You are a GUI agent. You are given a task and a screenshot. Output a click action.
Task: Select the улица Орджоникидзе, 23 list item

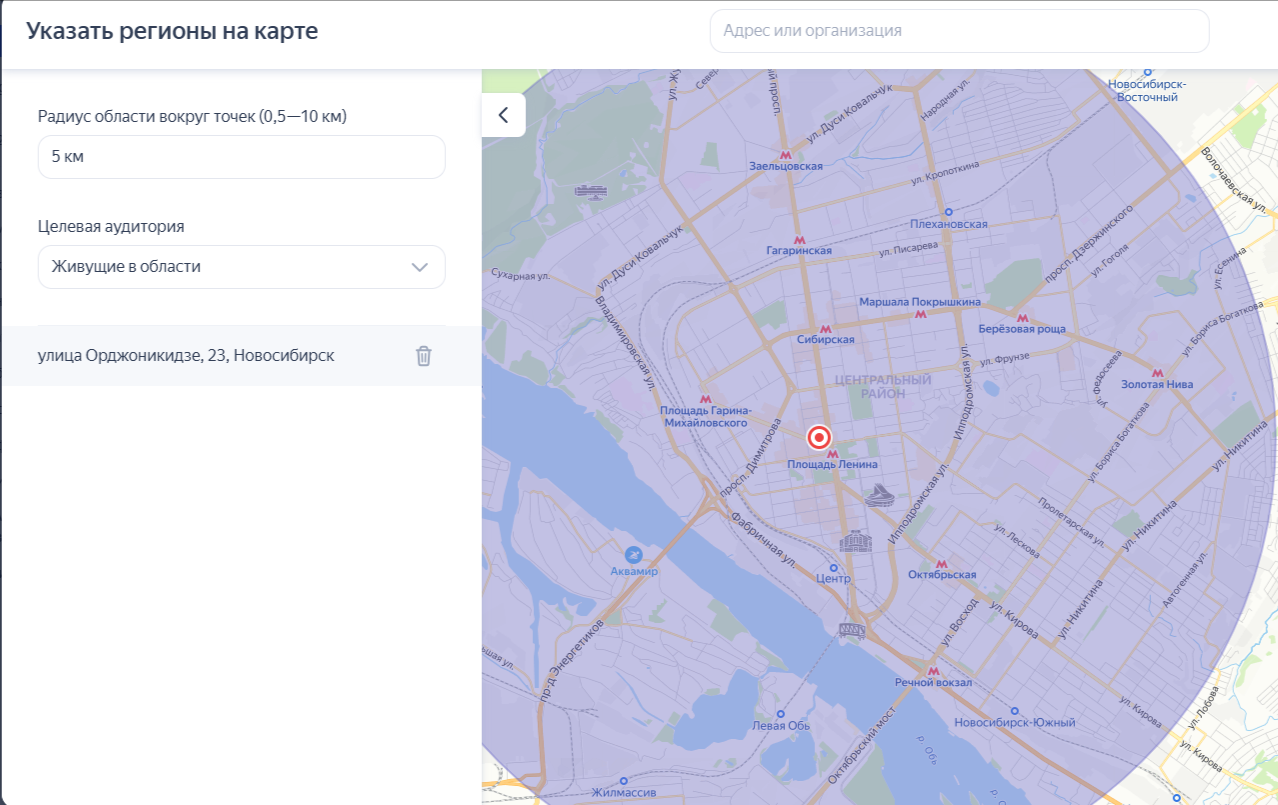coord(186,355)
